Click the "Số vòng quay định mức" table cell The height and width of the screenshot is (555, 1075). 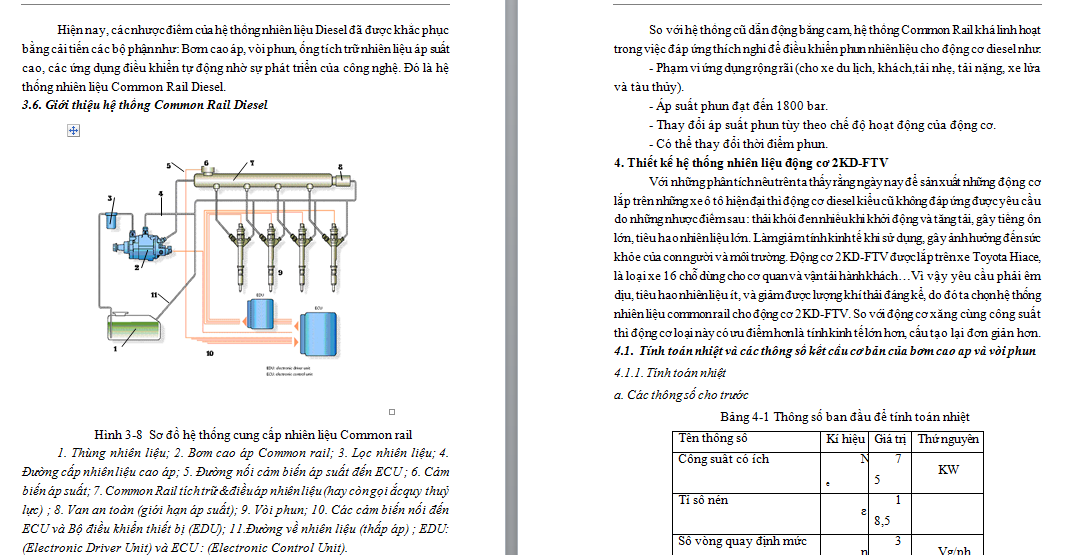coord(747,544)
